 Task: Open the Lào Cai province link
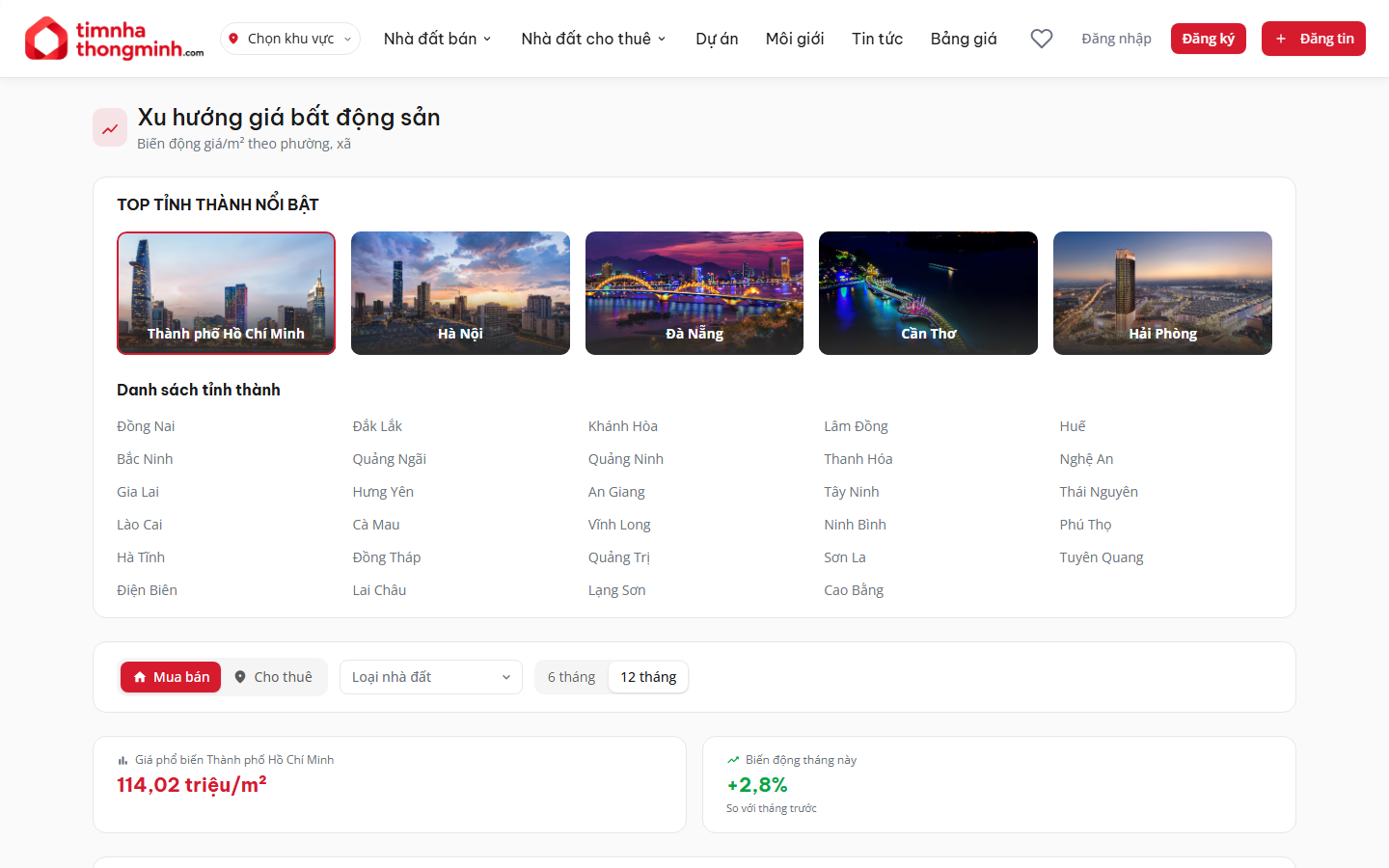[140, 525]
